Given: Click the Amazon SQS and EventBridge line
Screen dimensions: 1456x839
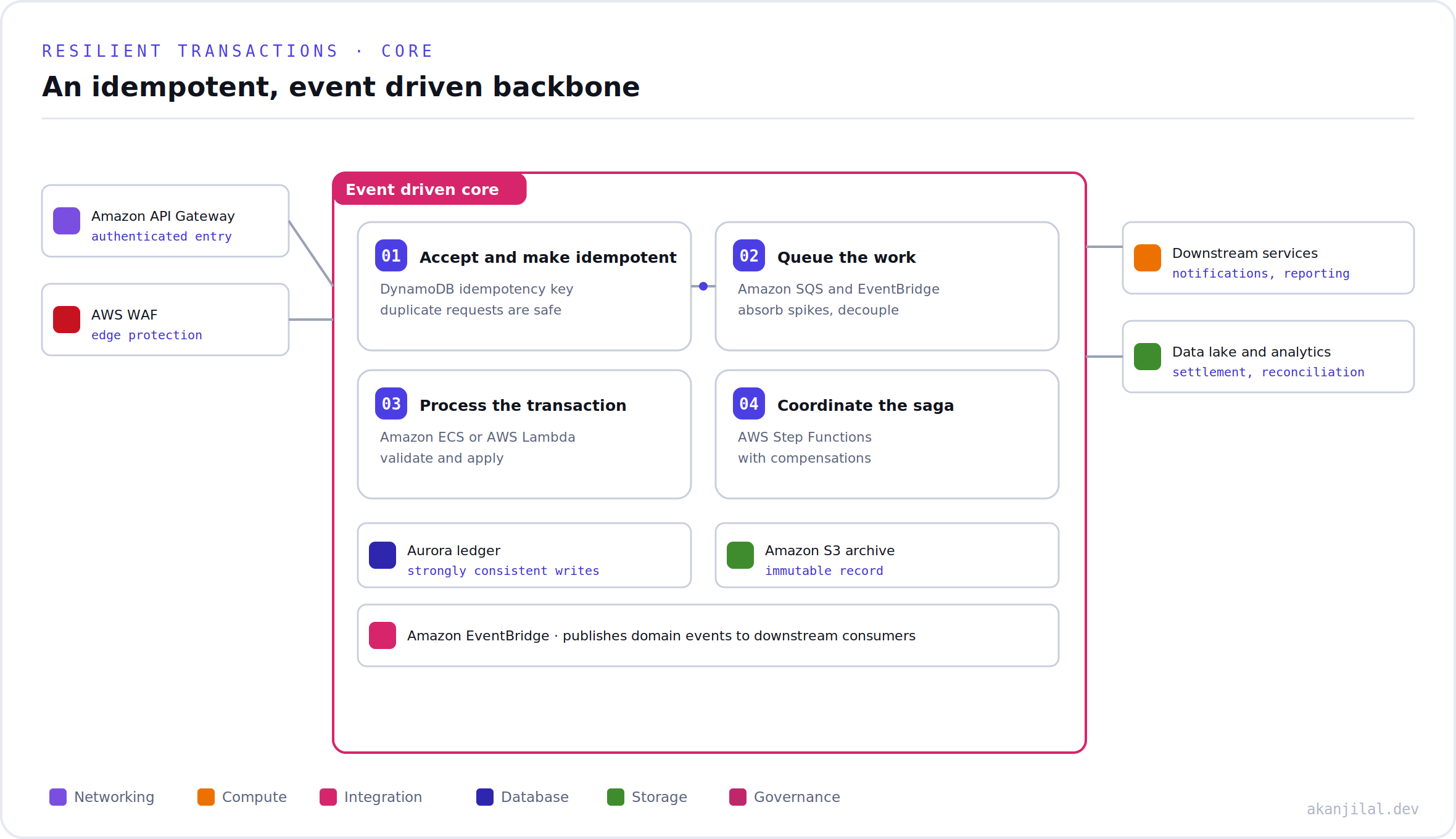Looking at the screenshot, I should pyautogui.click(x=838, y=289).
